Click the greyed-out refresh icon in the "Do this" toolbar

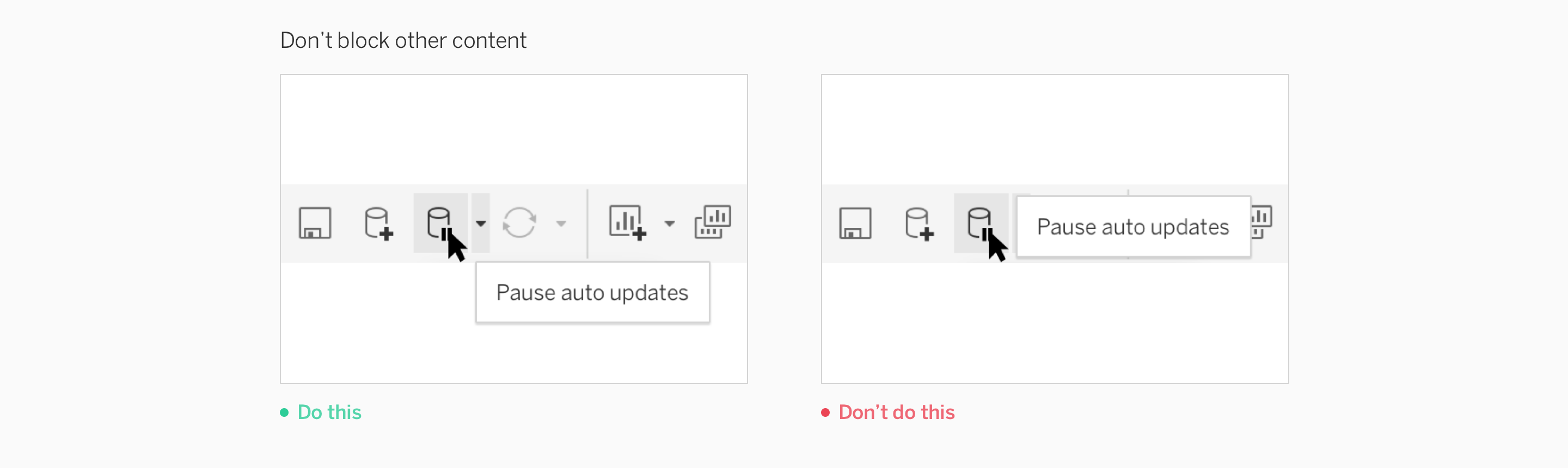pyautogui.click(x=519, y=223)
